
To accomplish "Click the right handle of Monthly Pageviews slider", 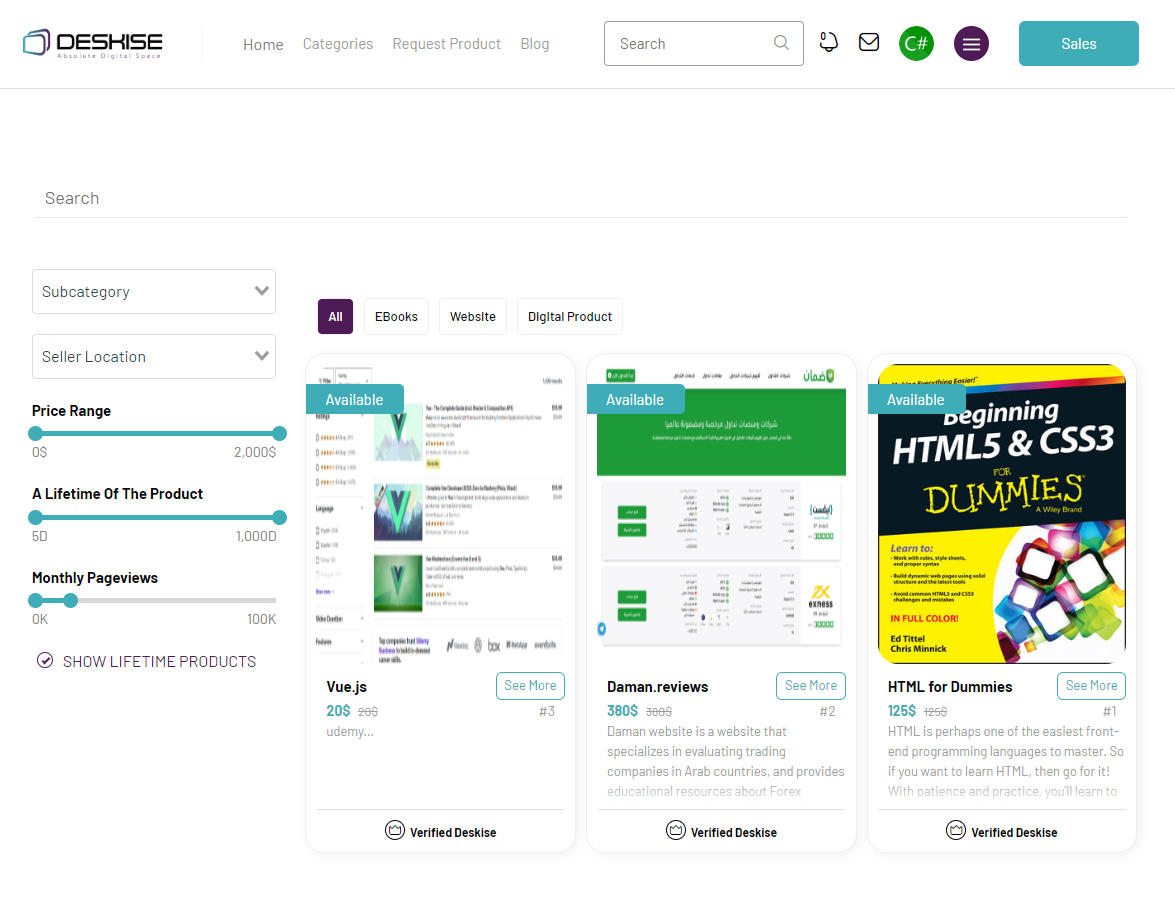I will point(70,600).
